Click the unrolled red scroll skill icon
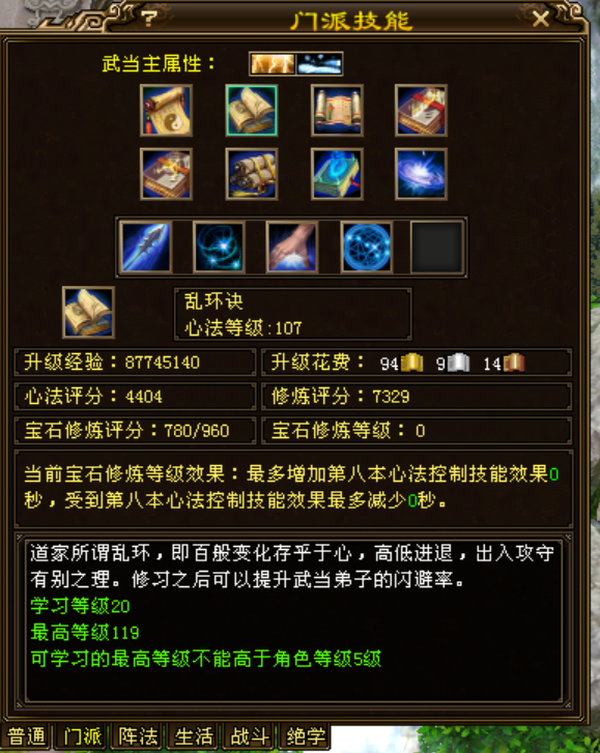The image size is (600, 753). click(x=337, y=110)
